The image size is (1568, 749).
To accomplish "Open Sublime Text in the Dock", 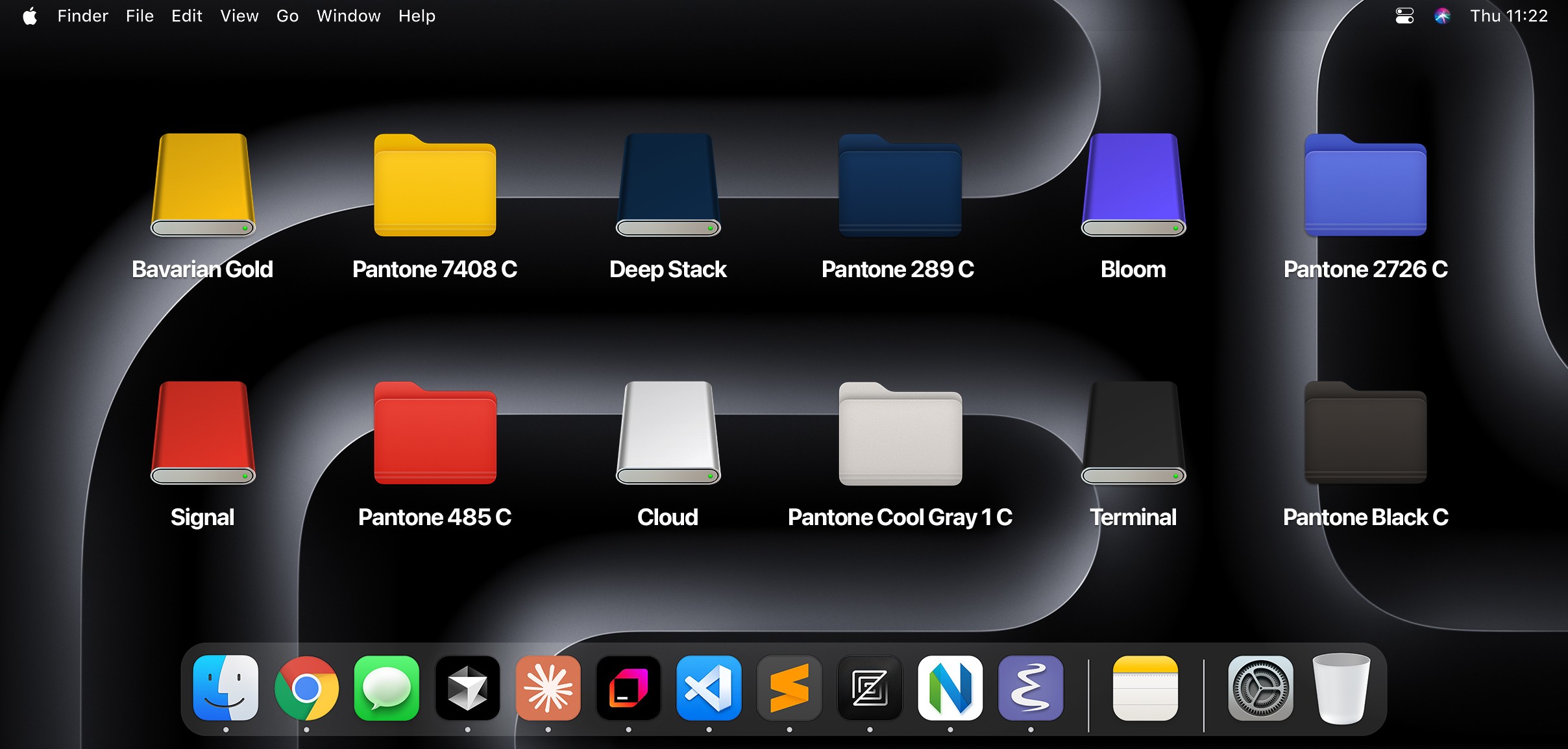I will point(789,688).
